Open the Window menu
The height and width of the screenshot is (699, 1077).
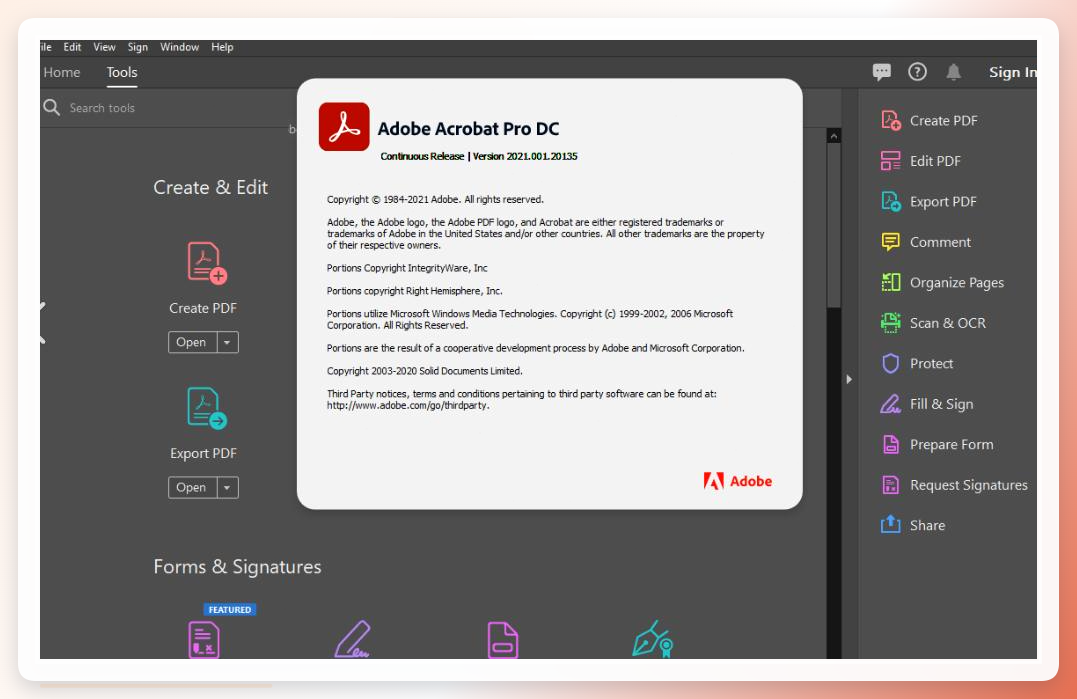click(x=179, y=47)
